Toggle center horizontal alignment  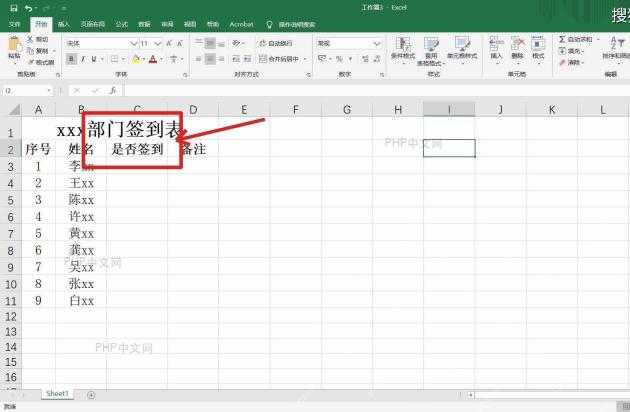tap(210, 59)
